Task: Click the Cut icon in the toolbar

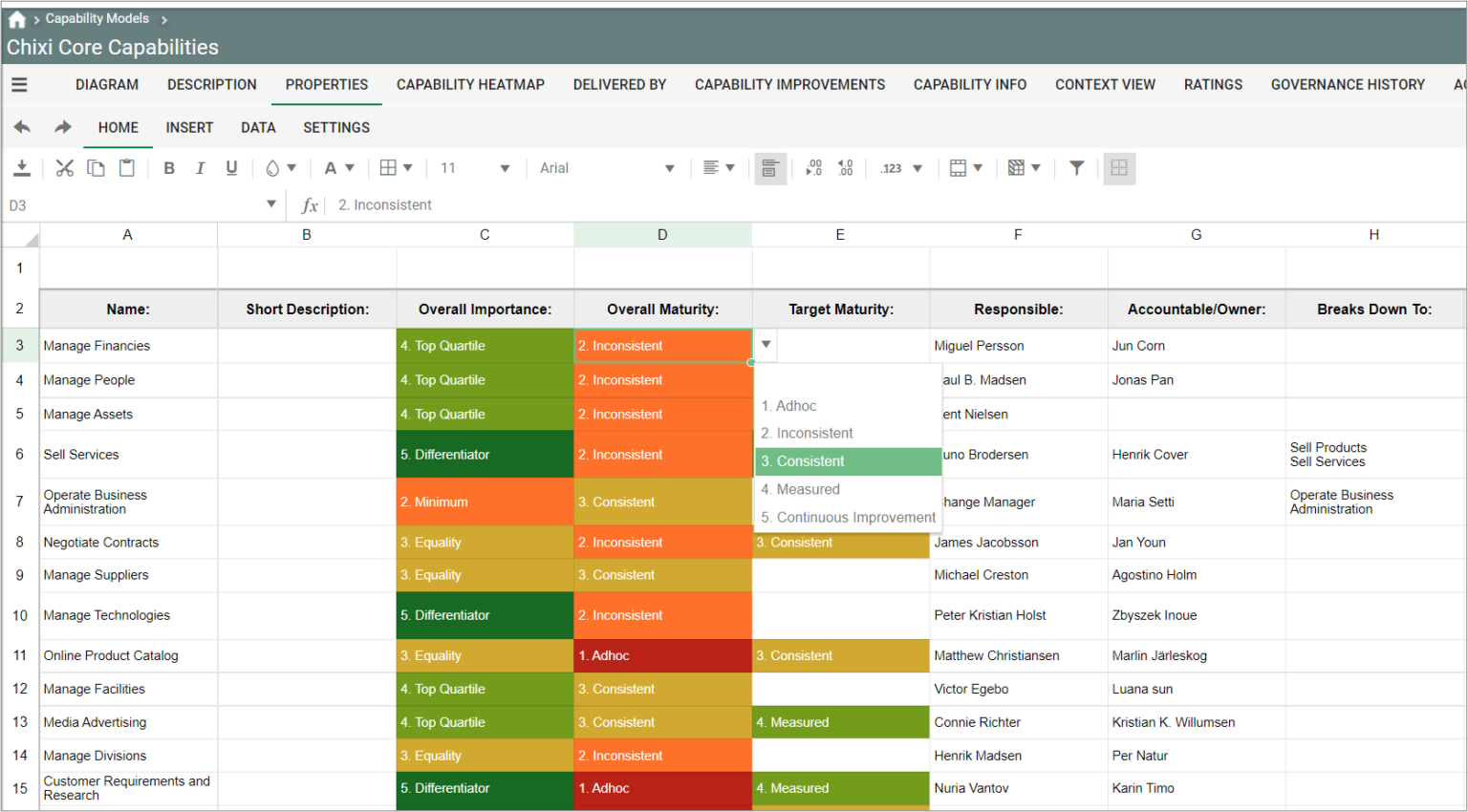Action: (63, 167)
